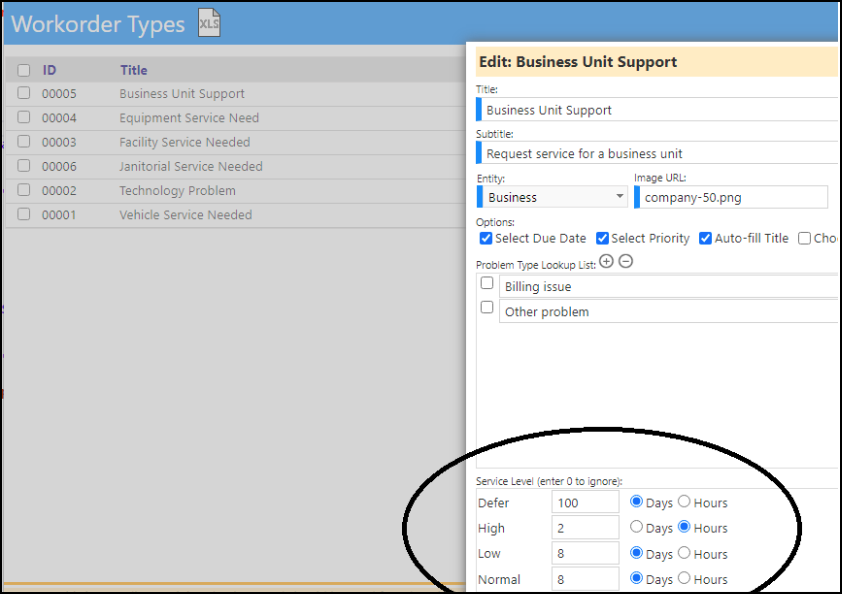
Task: Select Days radio for Low
Action: (636, 553)
